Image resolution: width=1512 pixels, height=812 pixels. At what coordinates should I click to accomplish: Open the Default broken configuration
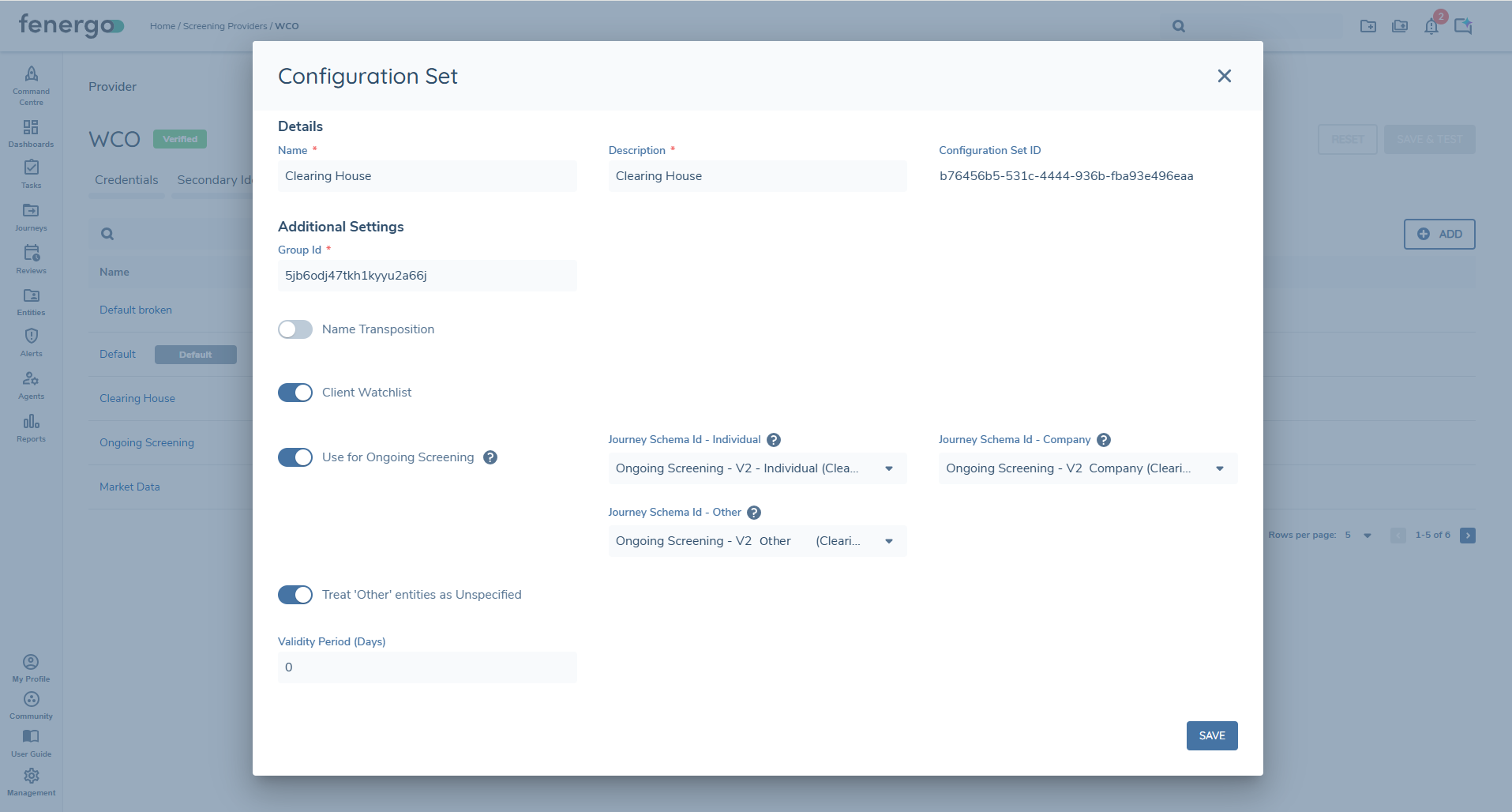tap(136, 310)
